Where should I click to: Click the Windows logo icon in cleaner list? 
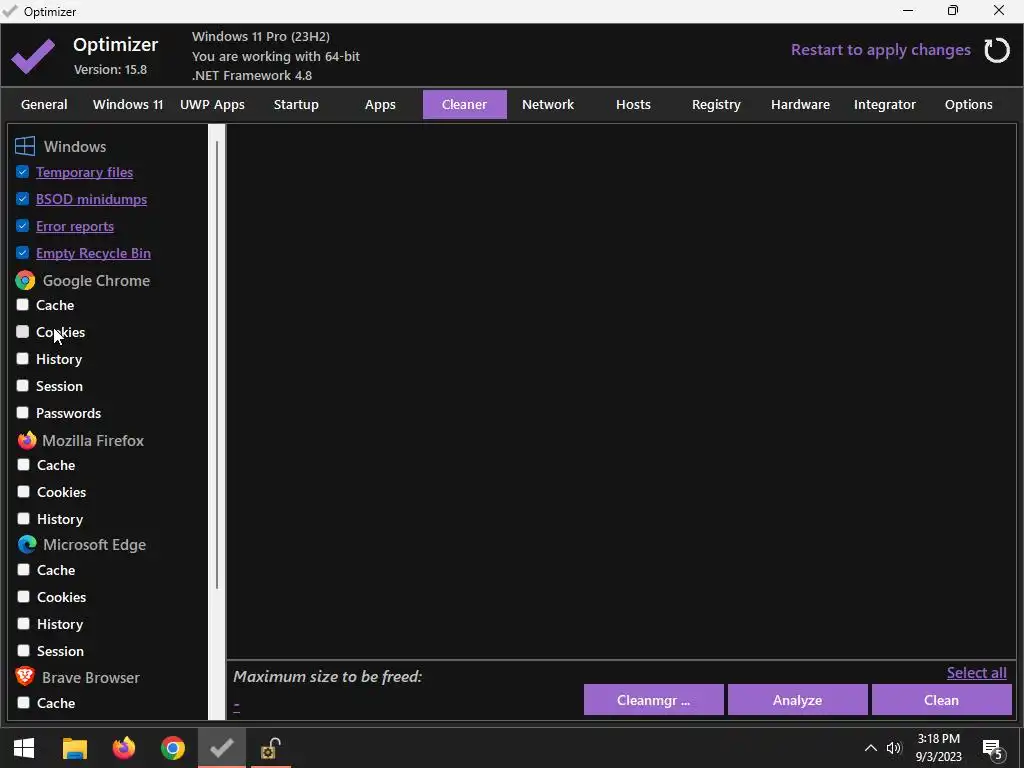coord(25,146)
